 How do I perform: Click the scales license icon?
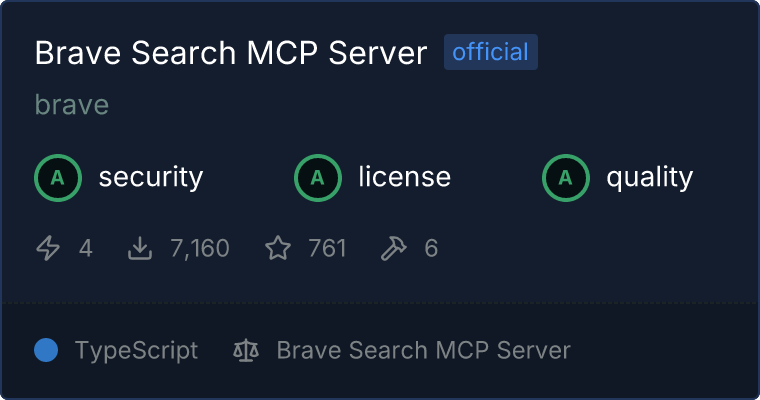(246, 350)
